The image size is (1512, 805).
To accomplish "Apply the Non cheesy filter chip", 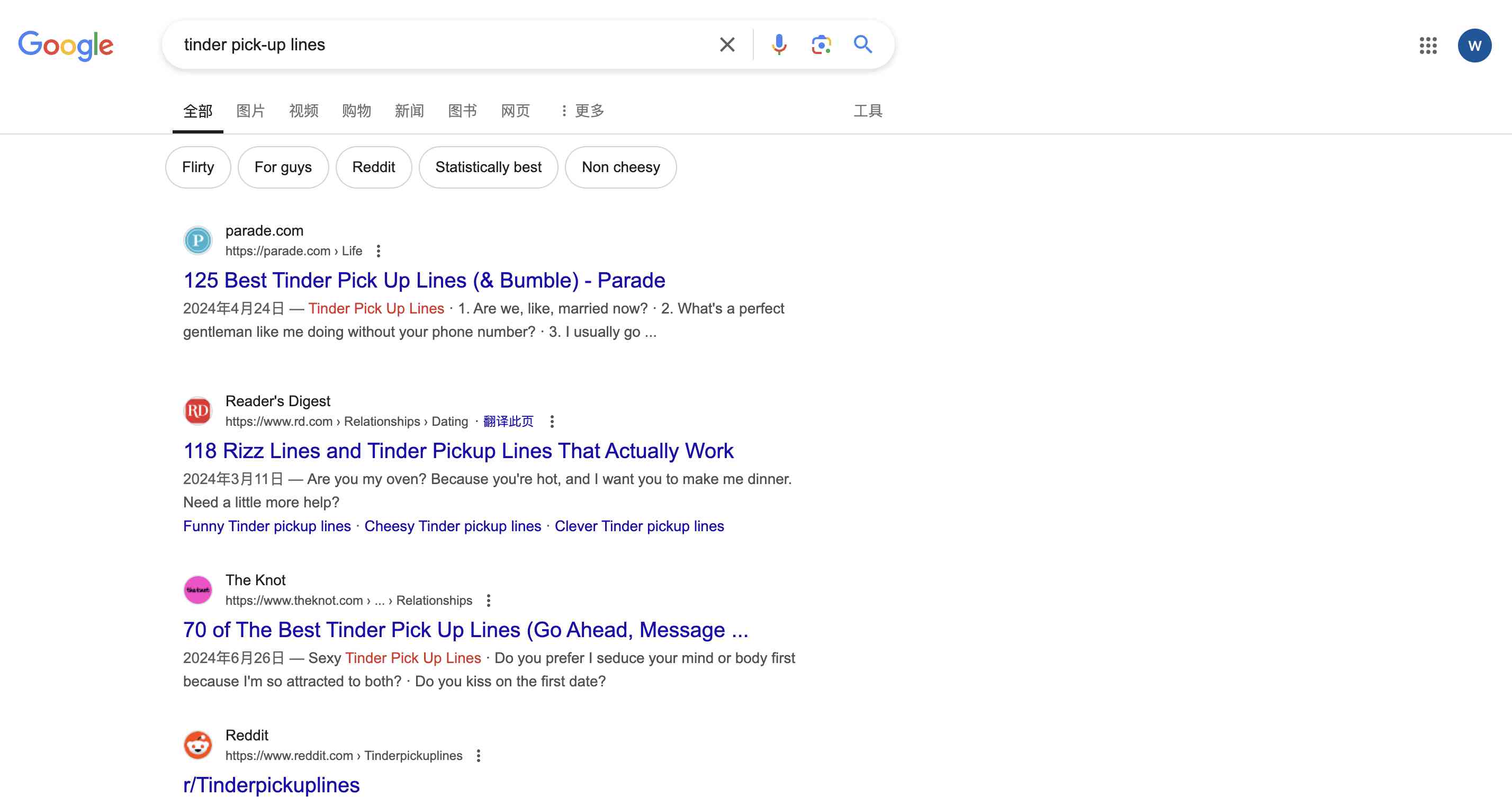I will coord(620,167).
